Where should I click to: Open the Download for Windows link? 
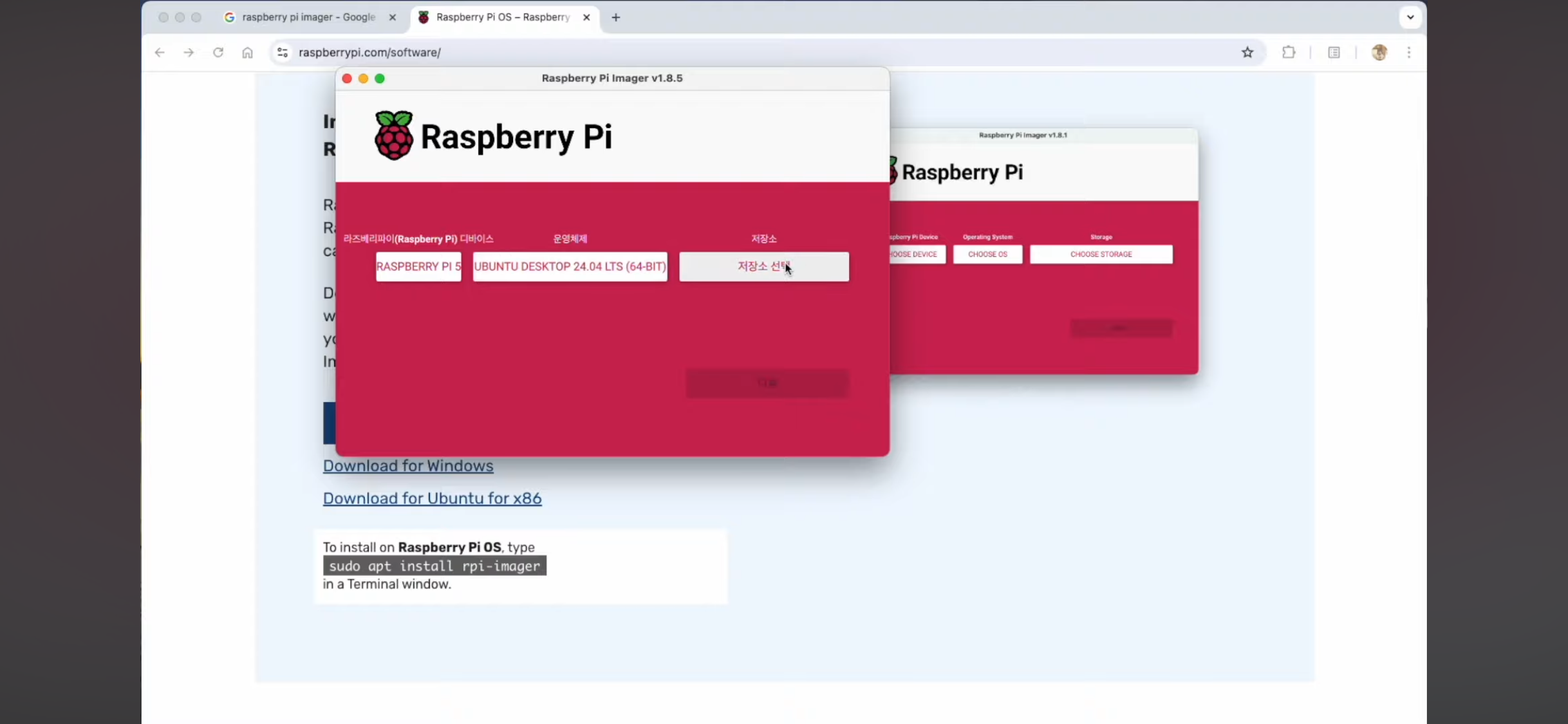tap(407, 466)
